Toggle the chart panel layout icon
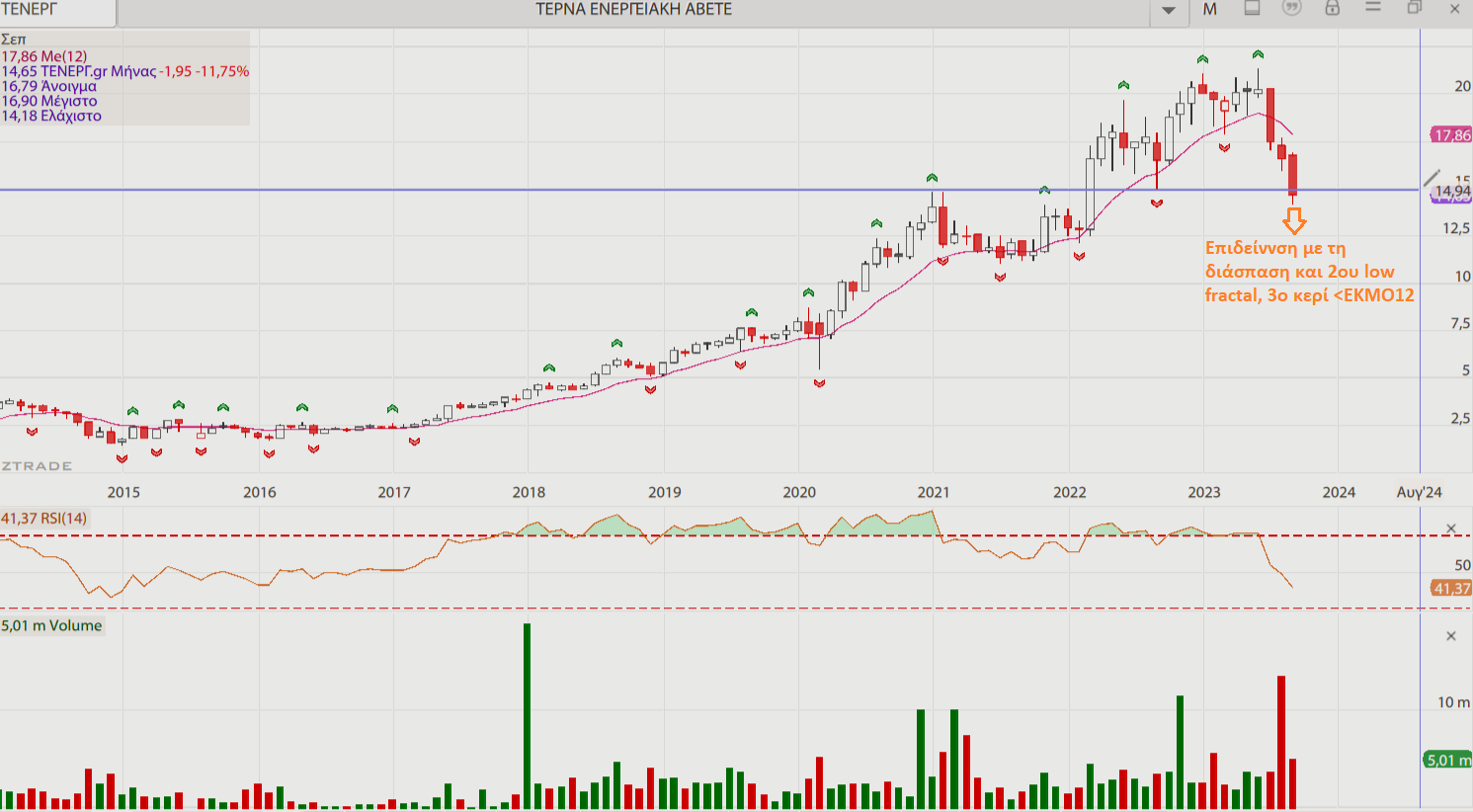The width and height of the screenshot is (1473, 812). coord(1252,8)
